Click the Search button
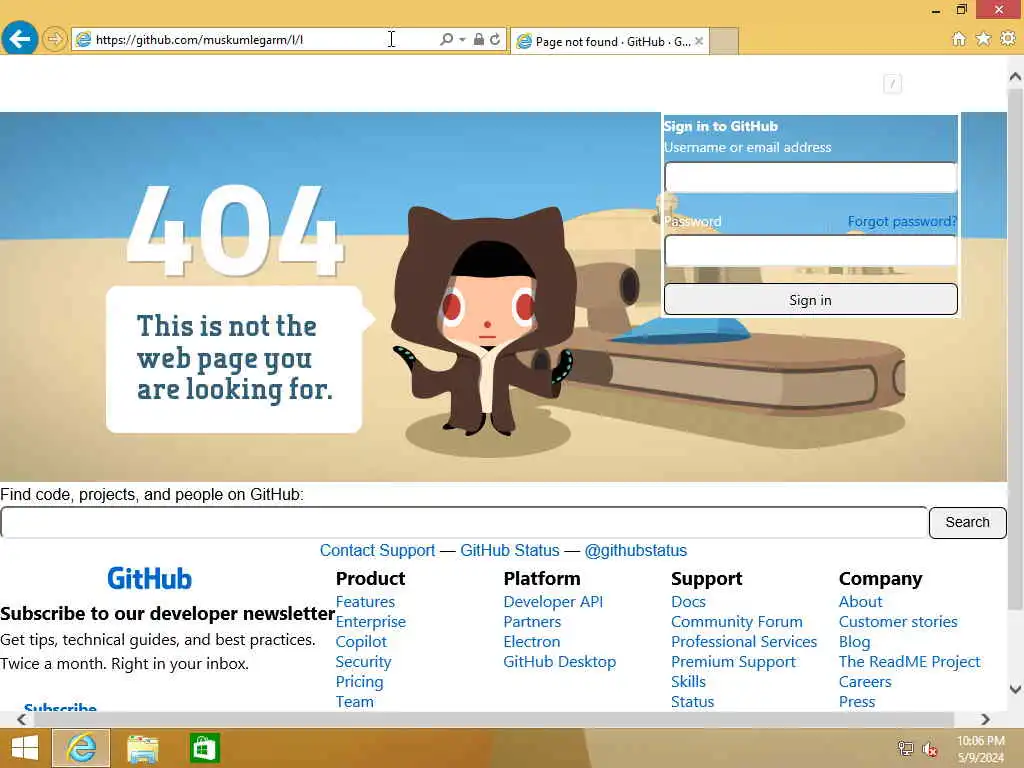Image resolution: width=1024 pixels, height=768 pixels. click(x=967, y=522)
